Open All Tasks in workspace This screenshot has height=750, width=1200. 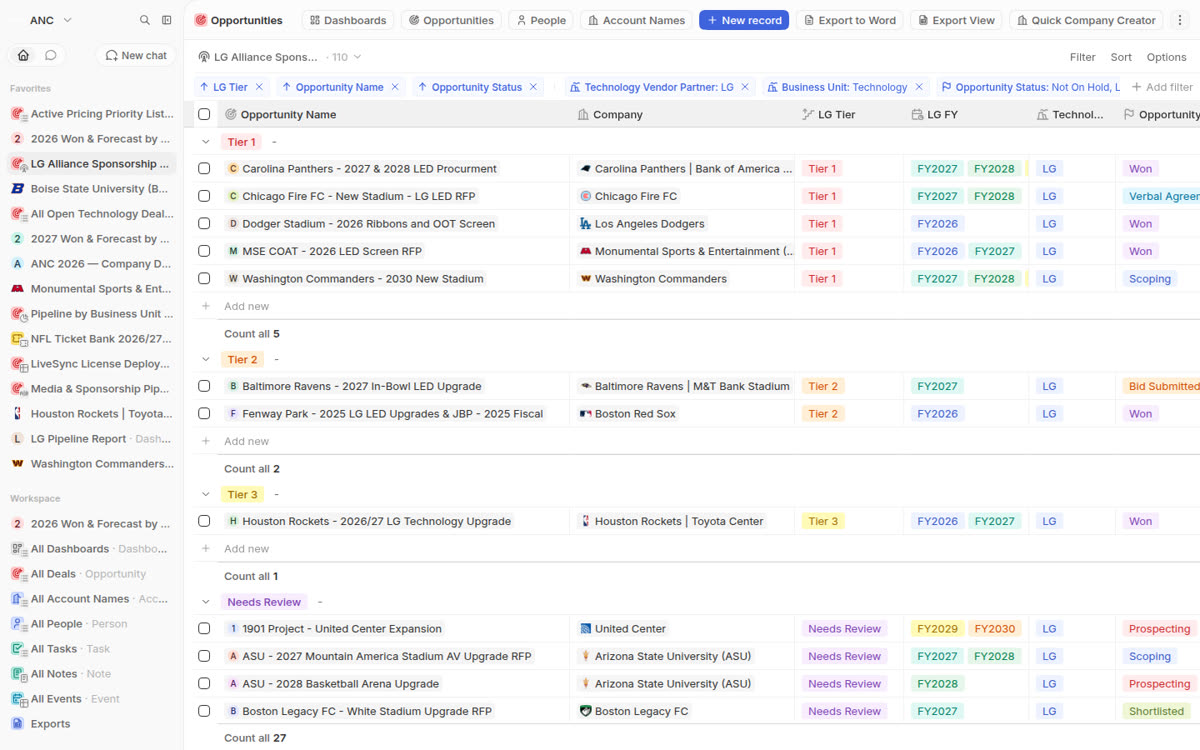(x=91, y=649)
